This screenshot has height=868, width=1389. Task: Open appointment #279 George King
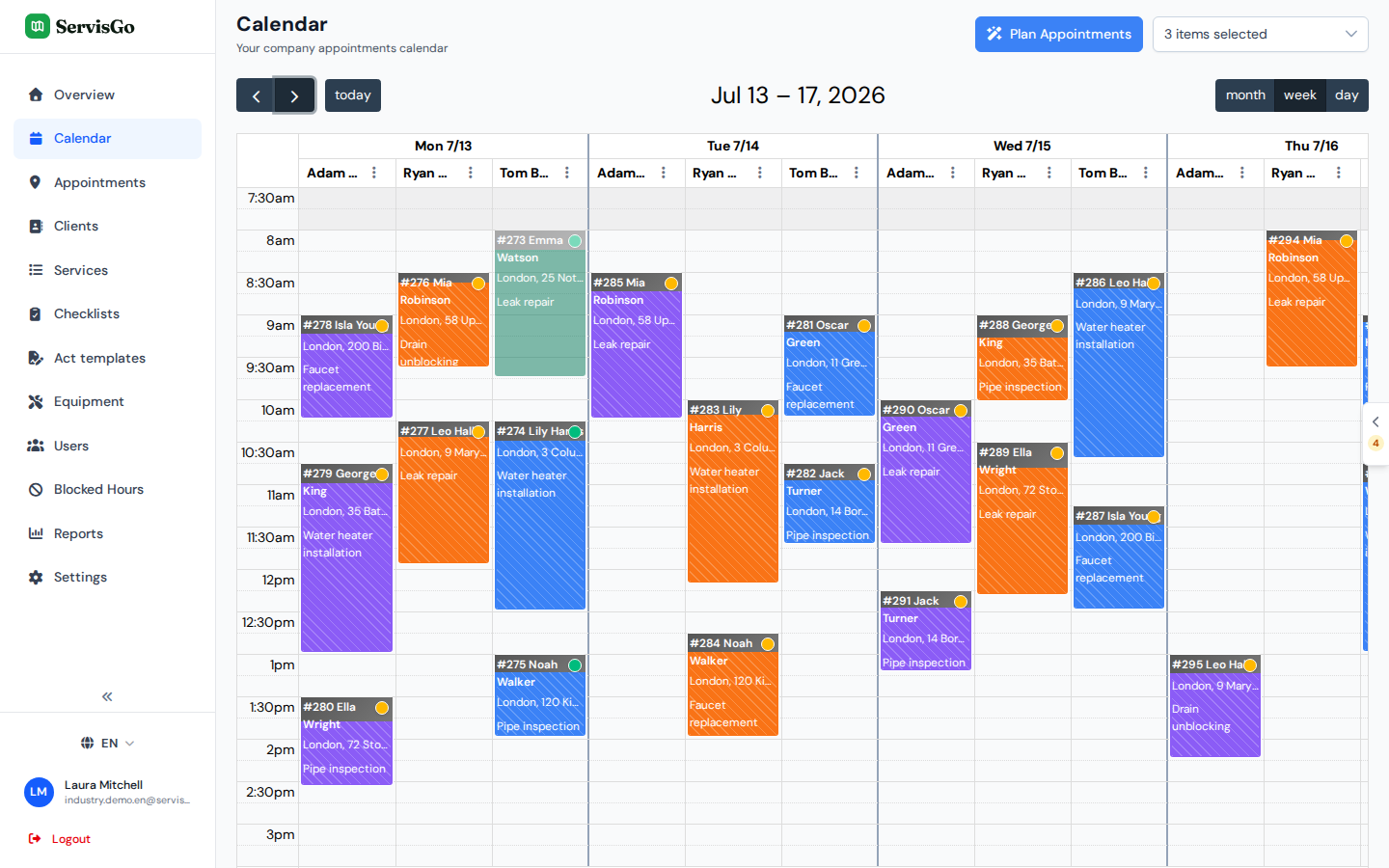coord(346,557)
